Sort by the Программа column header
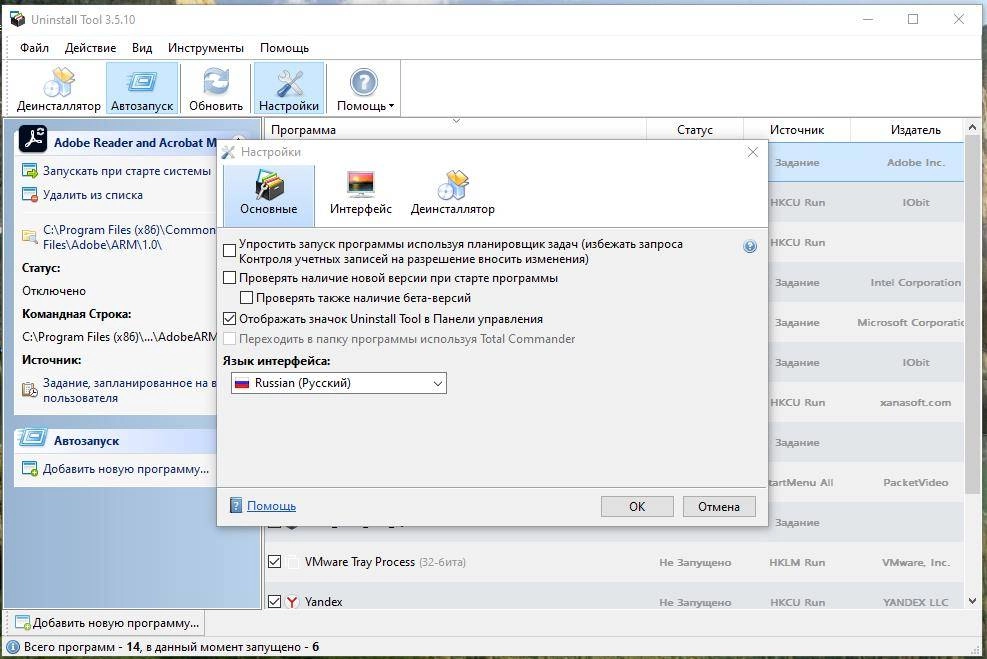The image size is (987, 659). point(455,130)
